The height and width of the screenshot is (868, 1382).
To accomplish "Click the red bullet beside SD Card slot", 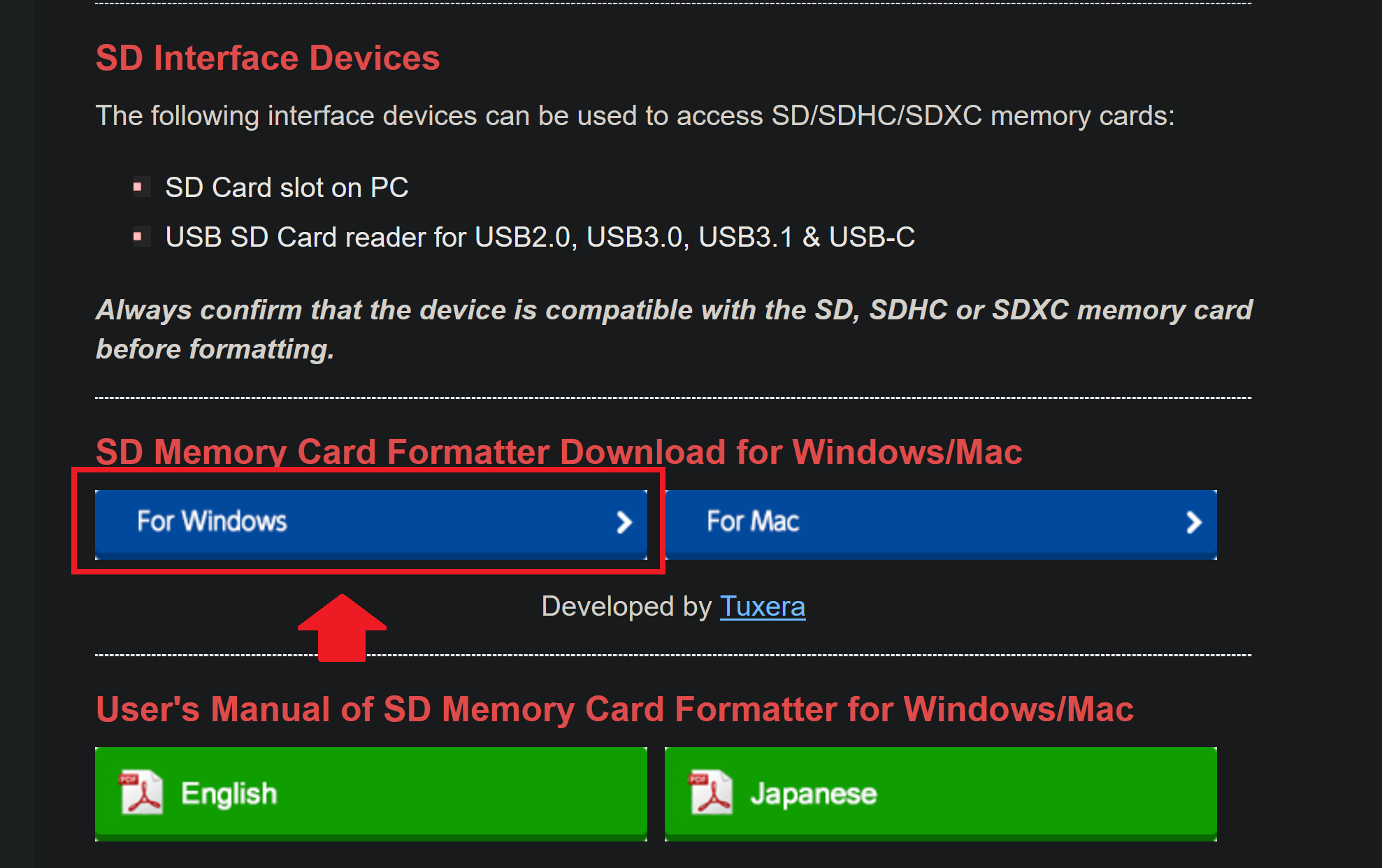I will [x=138, y=187].
